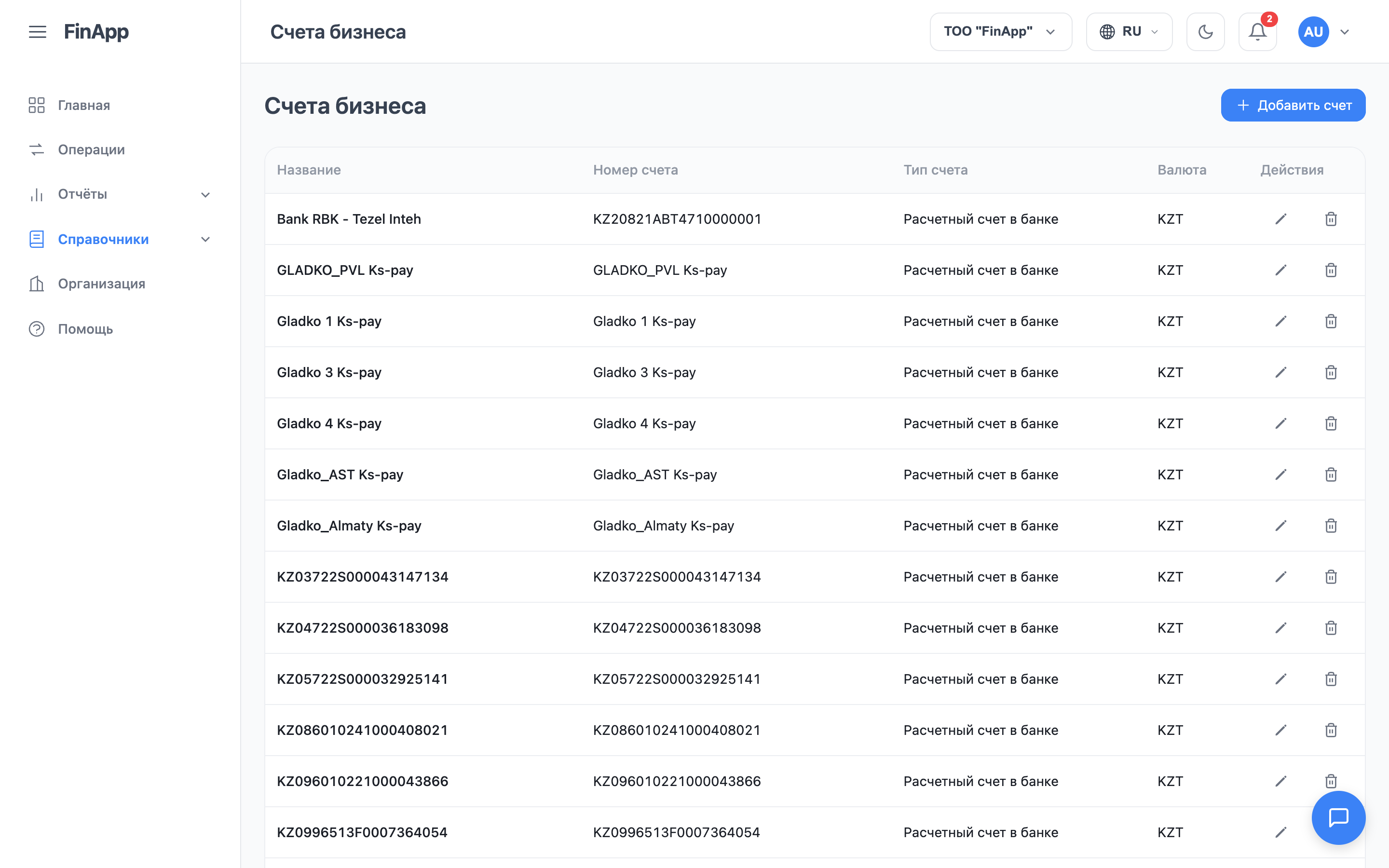The width and height of the screenshot is (1389, 868).
Task: Click the Добавить счет button
Action: (x=1293, y=105)
